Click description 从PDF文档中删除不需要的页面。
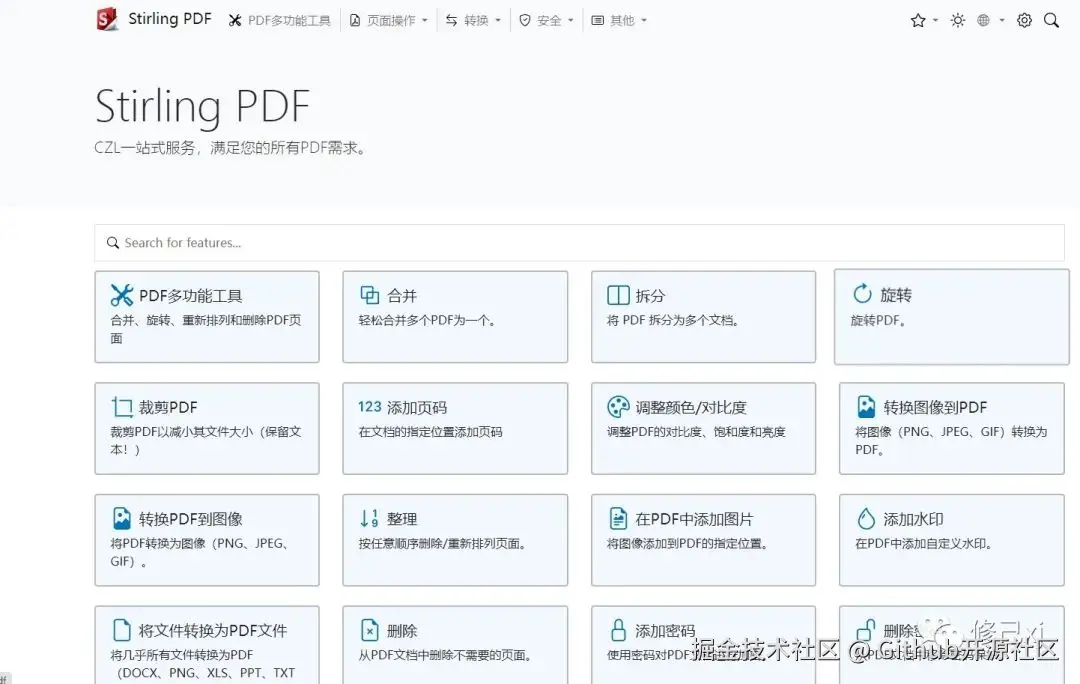This screenshot has height=684, width=1080. (445, 655)
